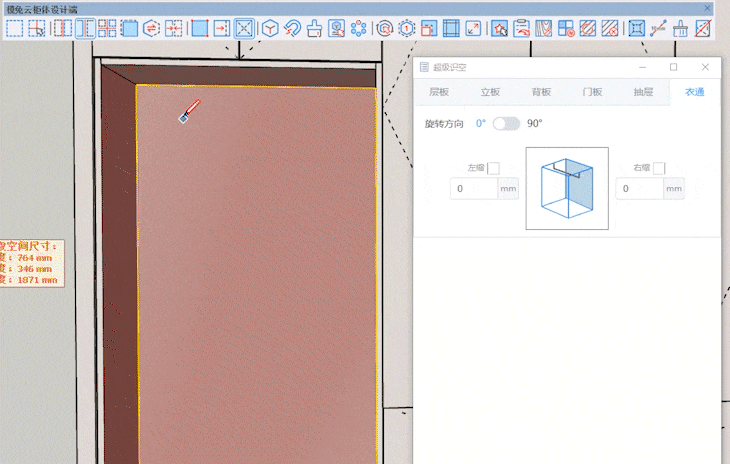Screen dimensions: 730x464
Task: Click the 左缩 mm value input field
Action: [x=474, y=188]
